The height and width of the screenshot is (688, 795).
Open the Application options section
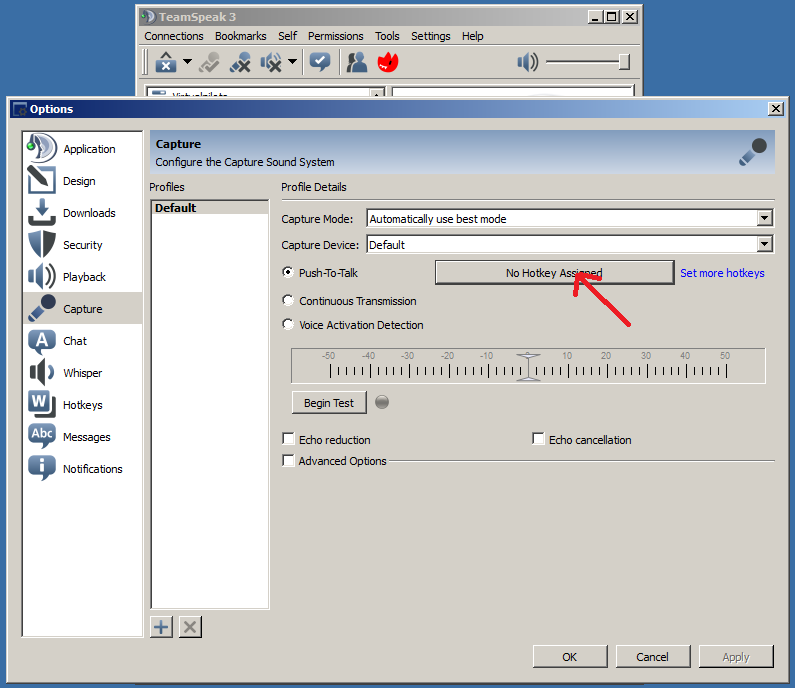point(82,149)
